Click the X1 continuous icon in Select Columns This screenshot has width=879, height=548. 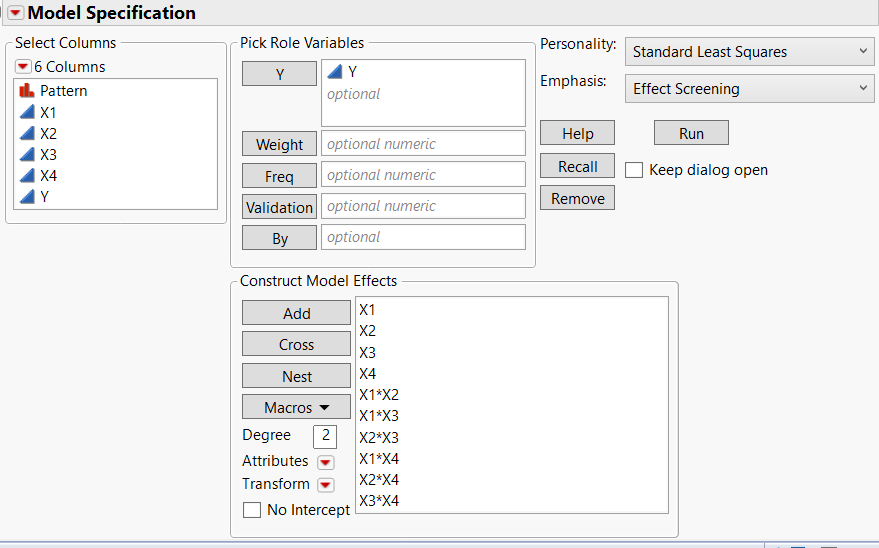coord(26,112)
